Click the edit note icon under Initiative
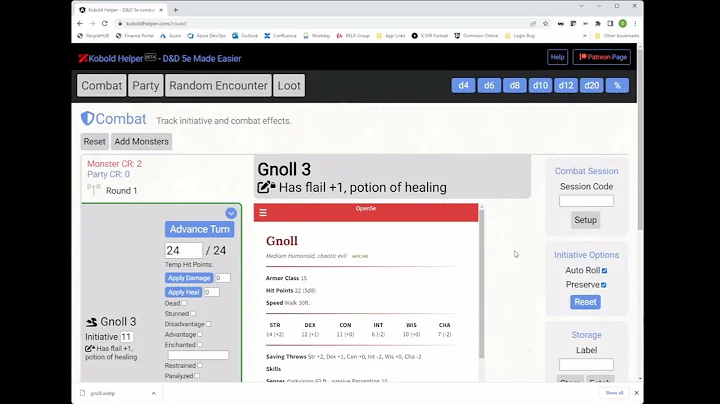The width and height of the screenshot is (720, 404). 90,348
